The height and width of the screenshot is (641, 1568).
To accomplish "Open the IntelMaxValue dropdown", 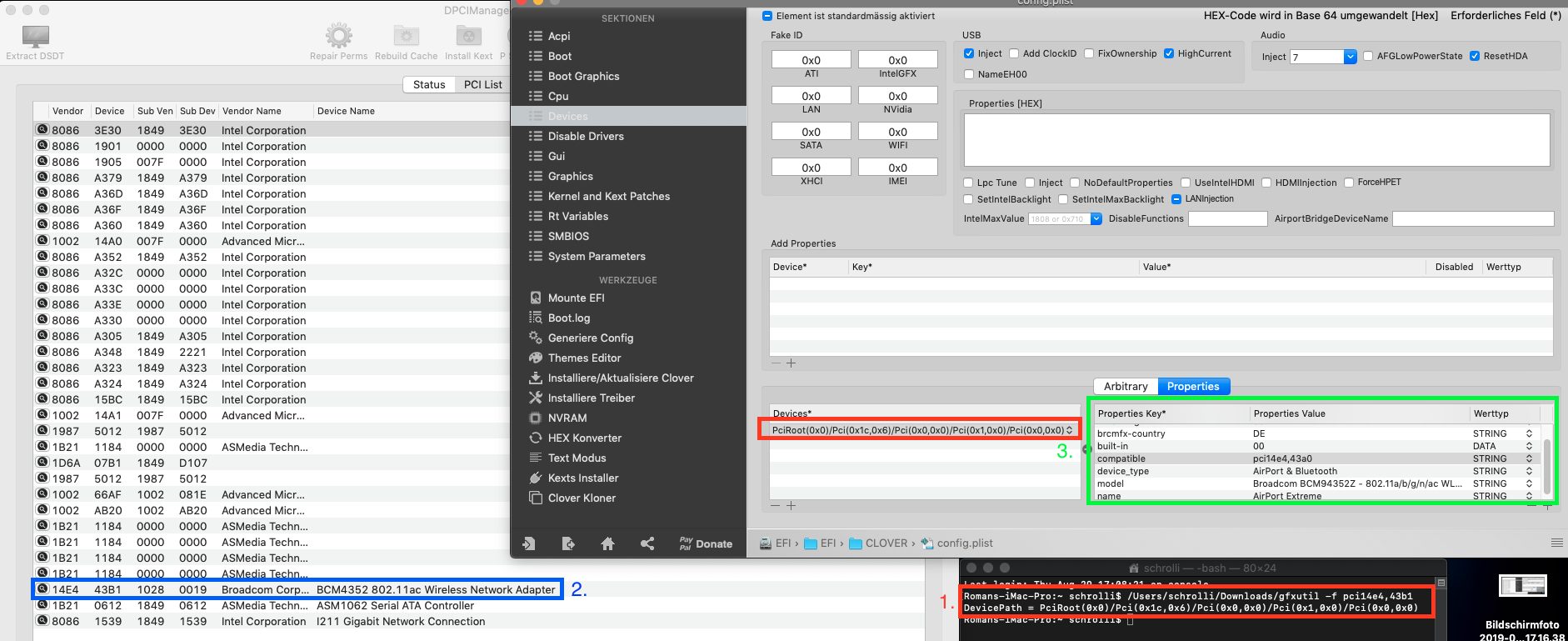I will (1096, 219).
